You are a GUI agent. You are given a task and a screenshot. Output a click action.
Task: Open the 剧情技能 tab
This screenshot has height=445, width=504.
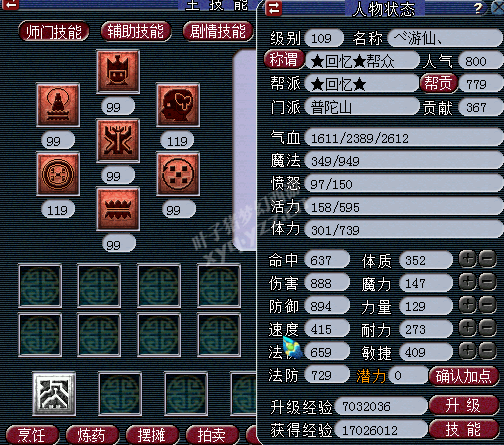point(218,32)
